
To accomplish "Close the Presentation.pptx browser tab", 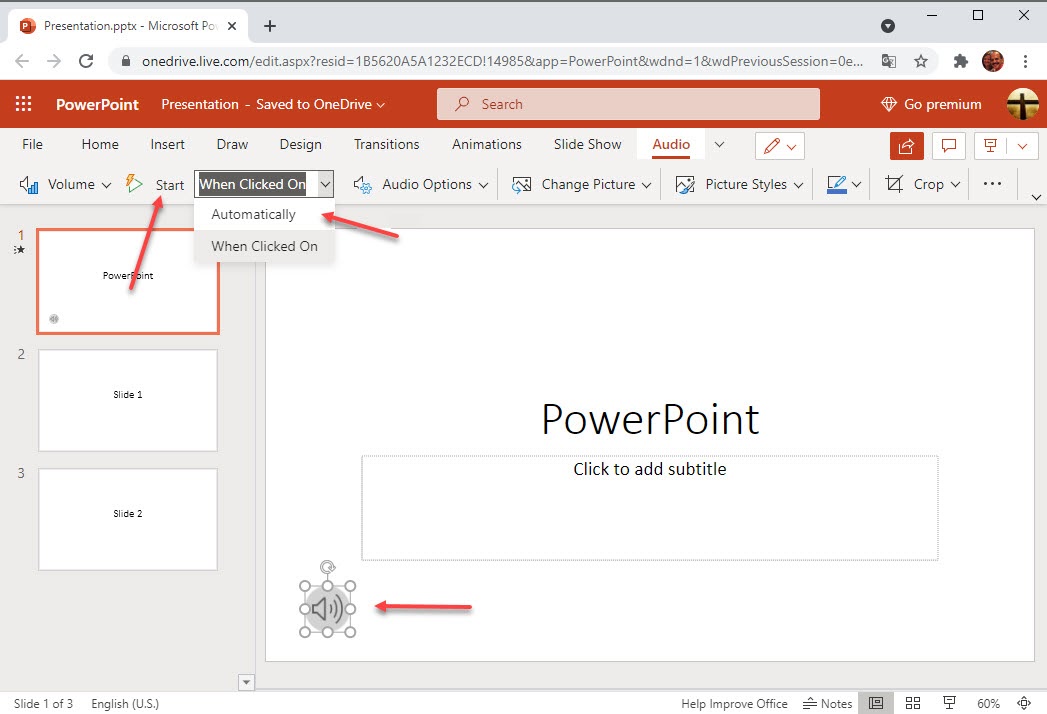I will tap(232, 26).
